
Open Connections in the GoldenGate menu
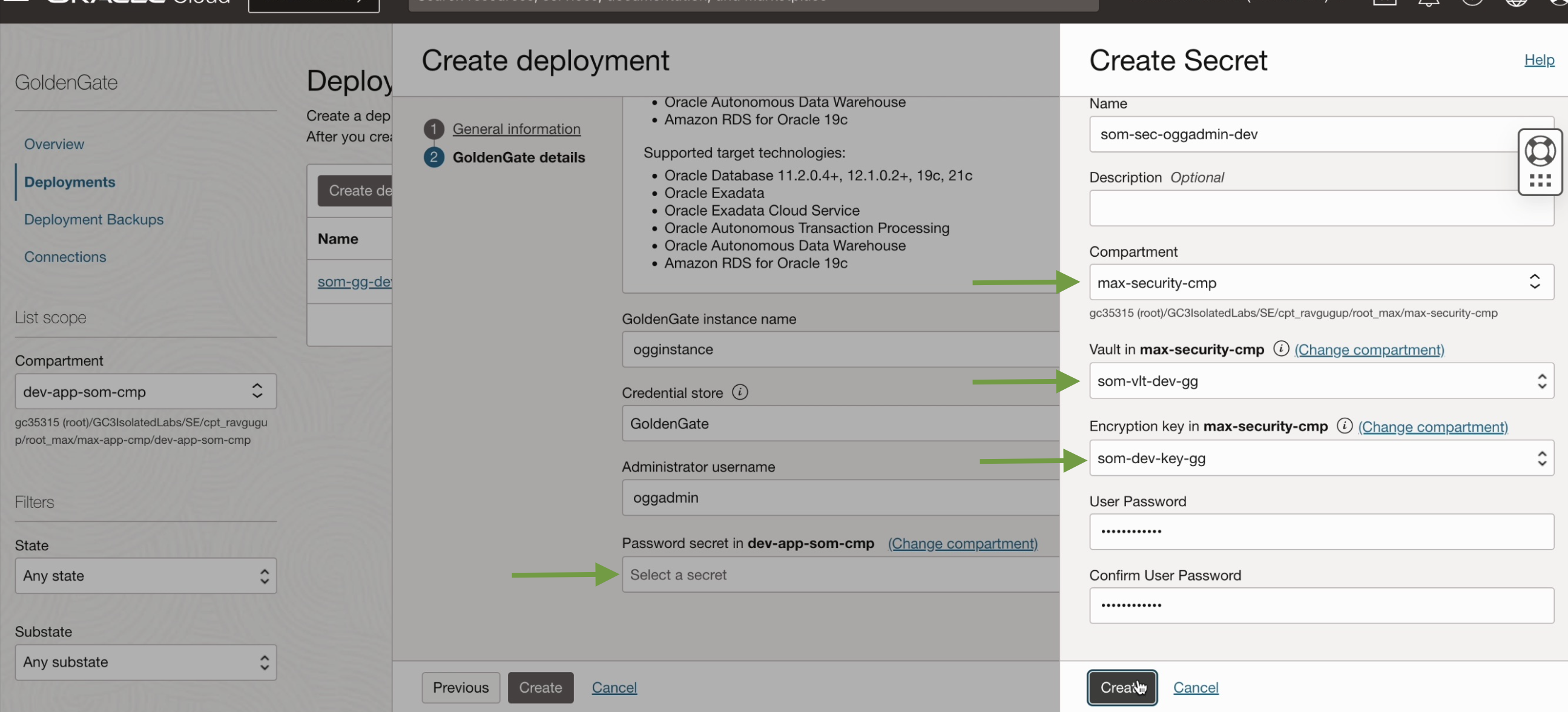[x=65, y=257]
